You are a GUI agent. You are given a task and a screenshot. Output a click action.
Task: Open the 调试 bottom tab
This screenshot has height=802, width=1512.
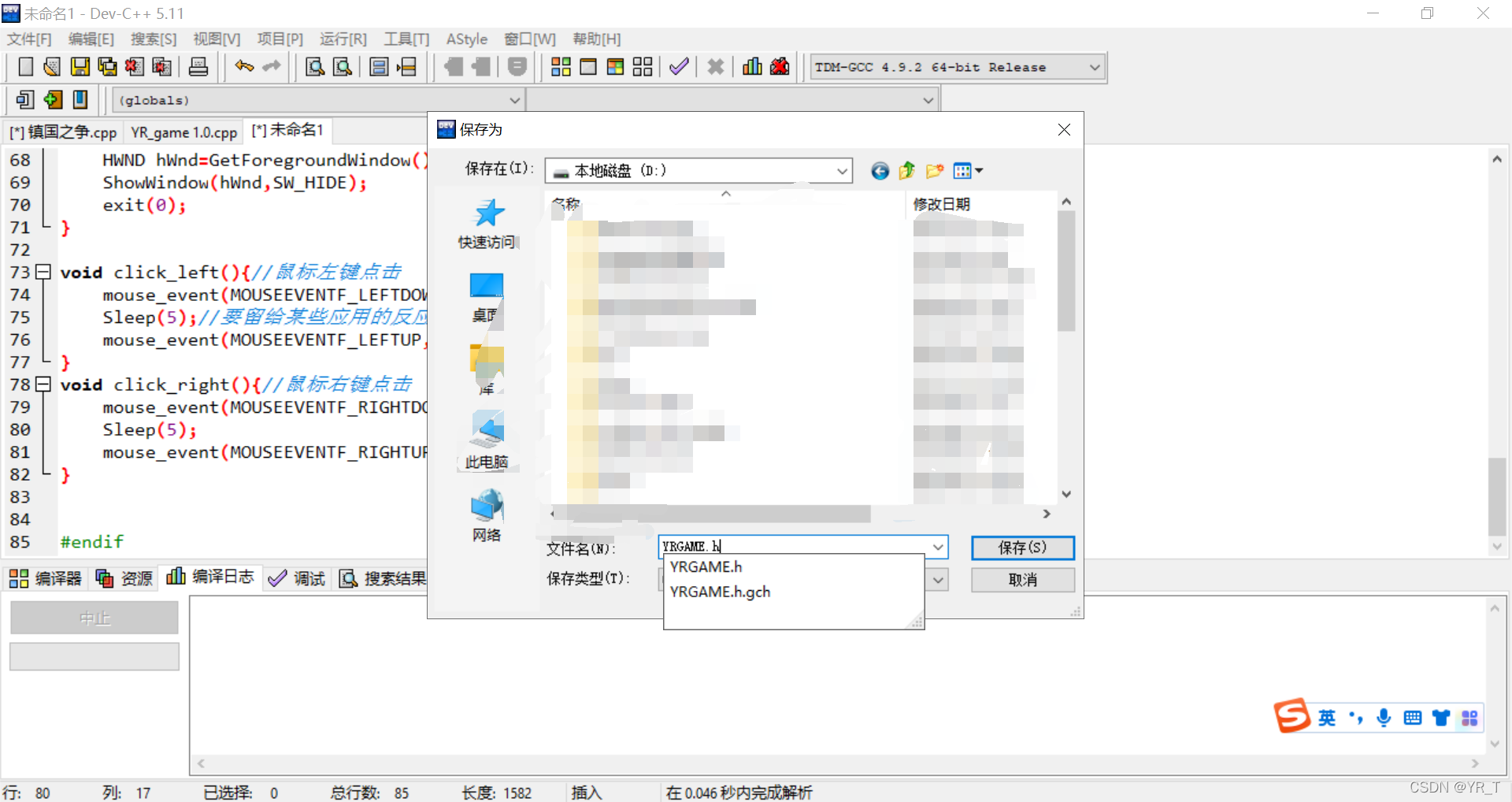click(298, 578)
